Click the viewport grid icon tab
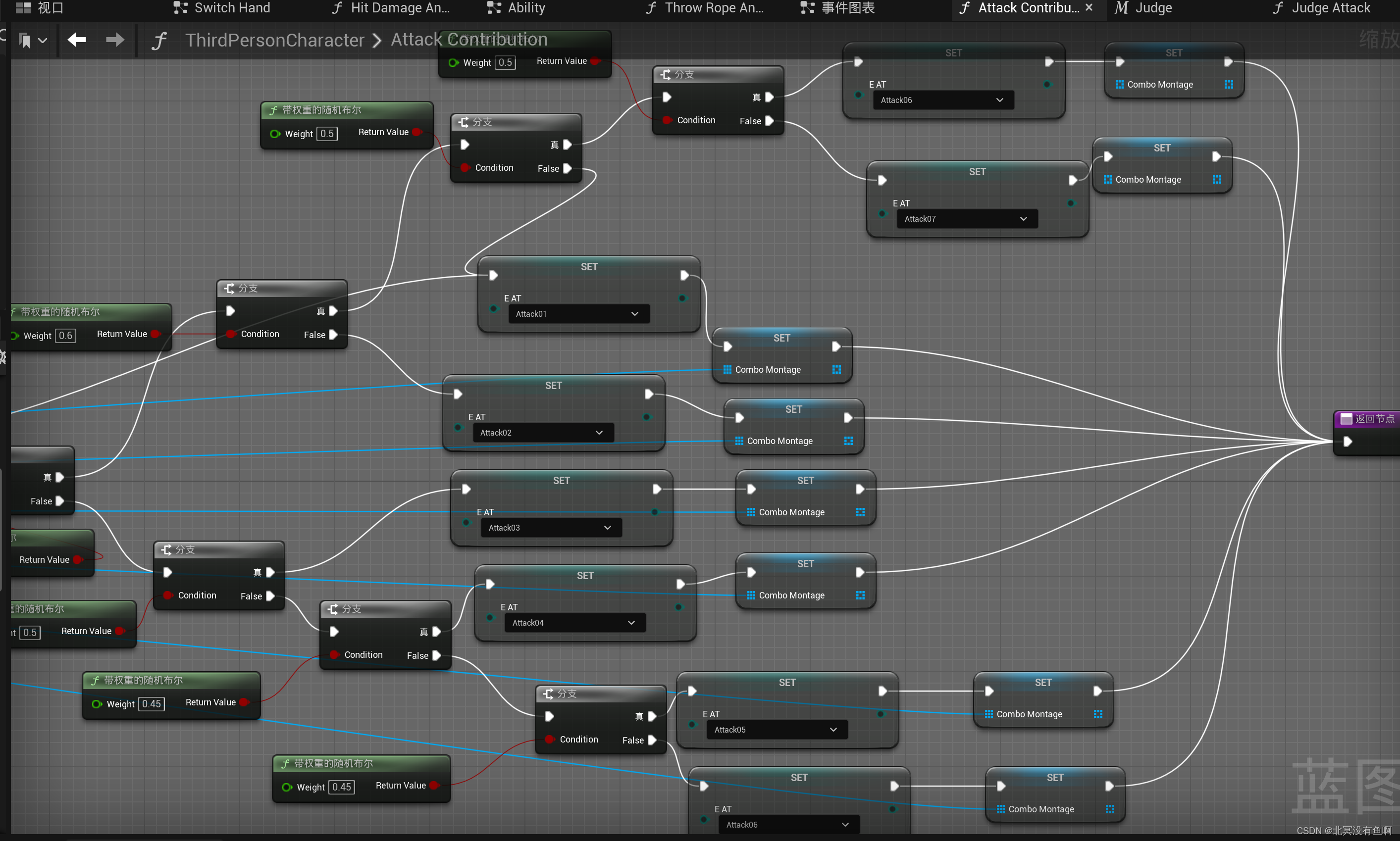This screenshot has width=1400, height=841. click(x=23, y=8)
